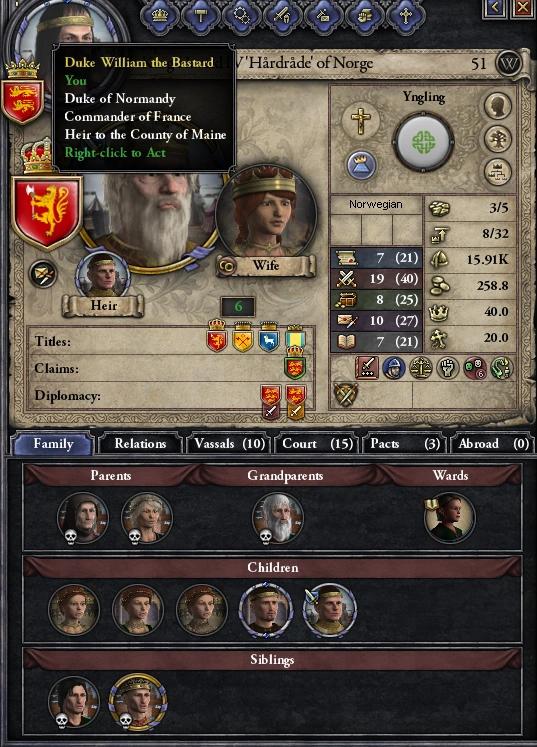This screenshot has width=537, height=747.
Task: Open the family tree icon
Action: [497, 139]
